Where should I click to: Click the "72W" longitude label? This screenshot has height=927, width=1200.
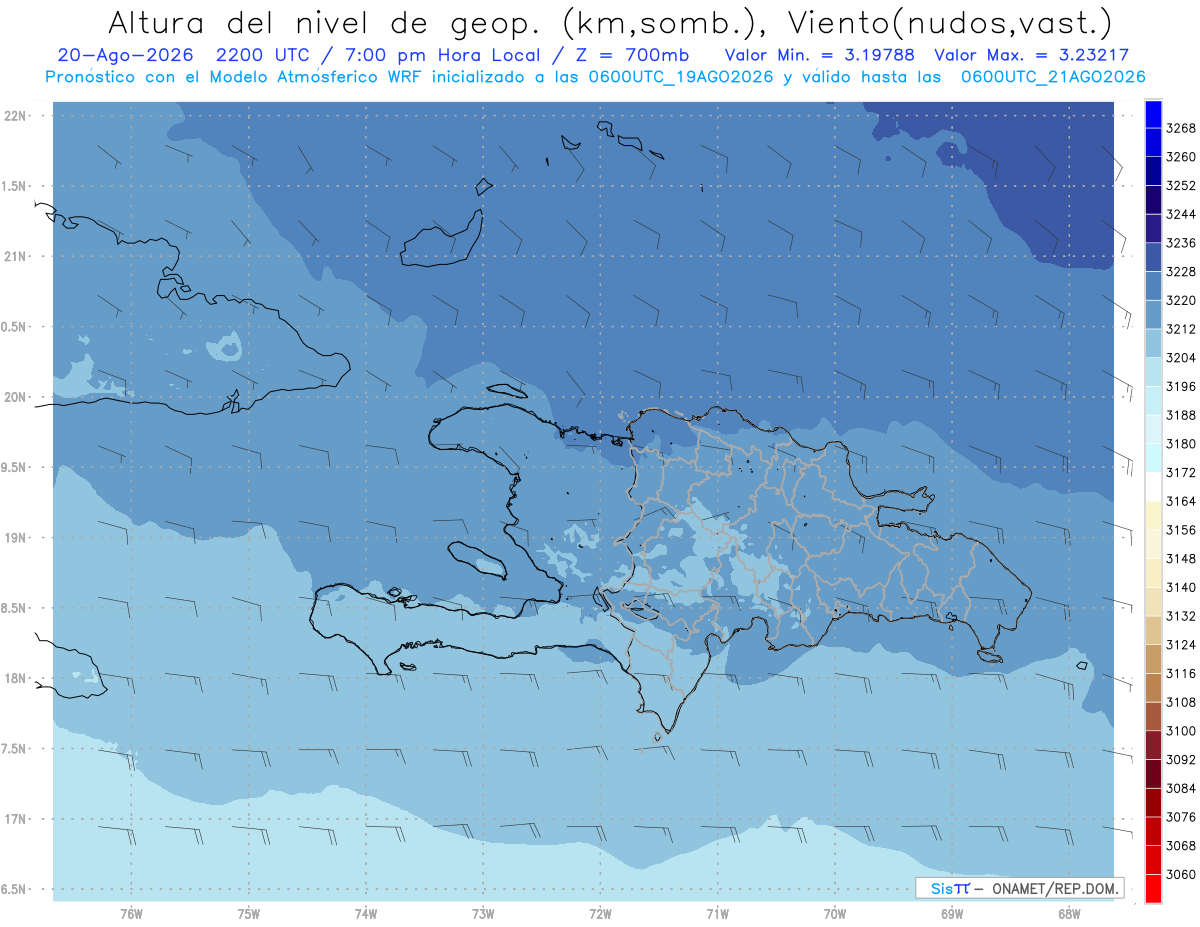tap(600, 914)
